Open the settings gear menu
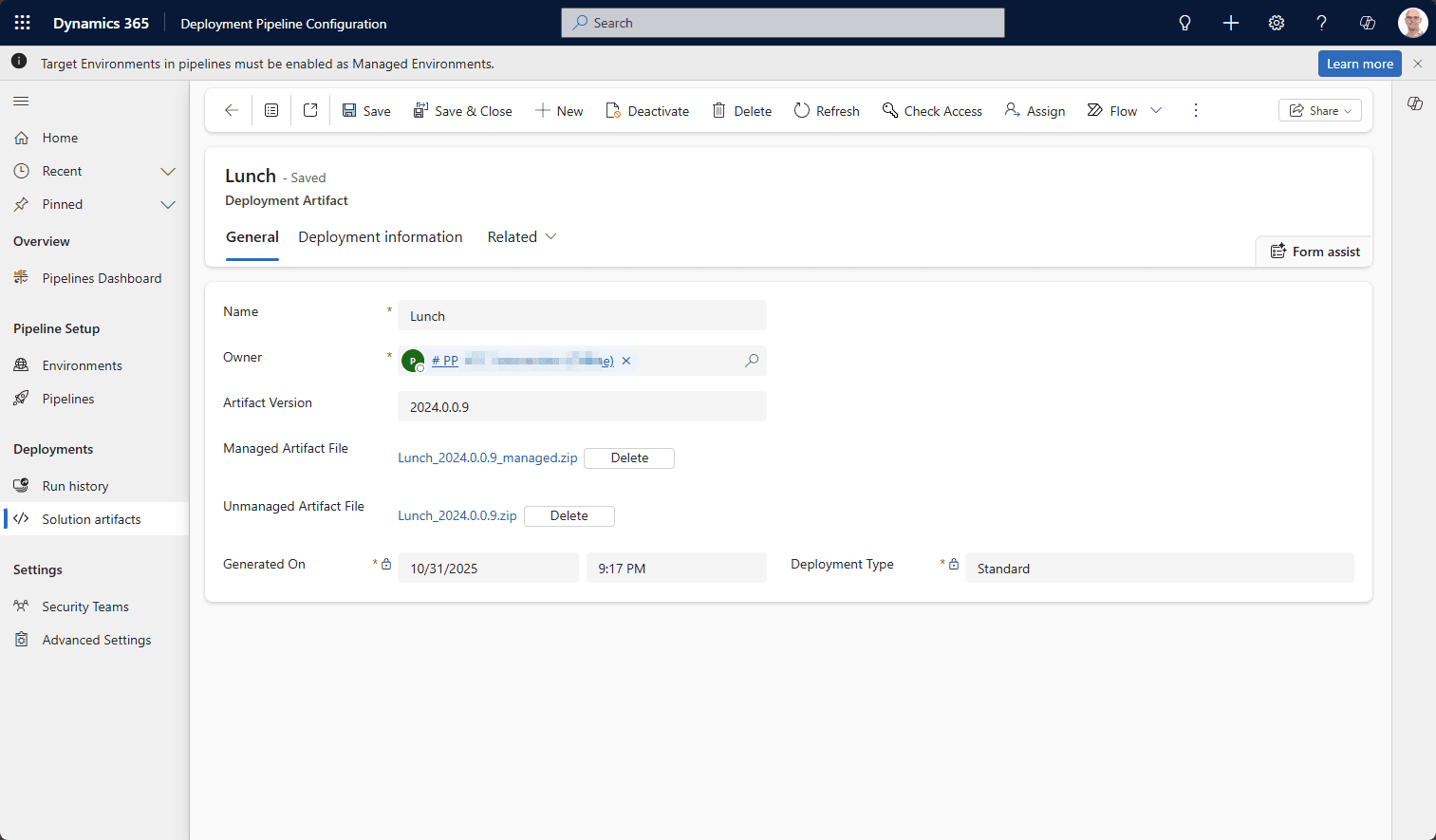Viewport: 1436px width, 840px height. click(x=1277, y=23)
